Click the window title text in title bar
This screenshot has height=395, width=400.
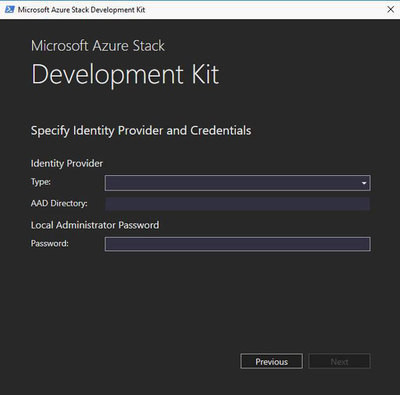(82, 10)
